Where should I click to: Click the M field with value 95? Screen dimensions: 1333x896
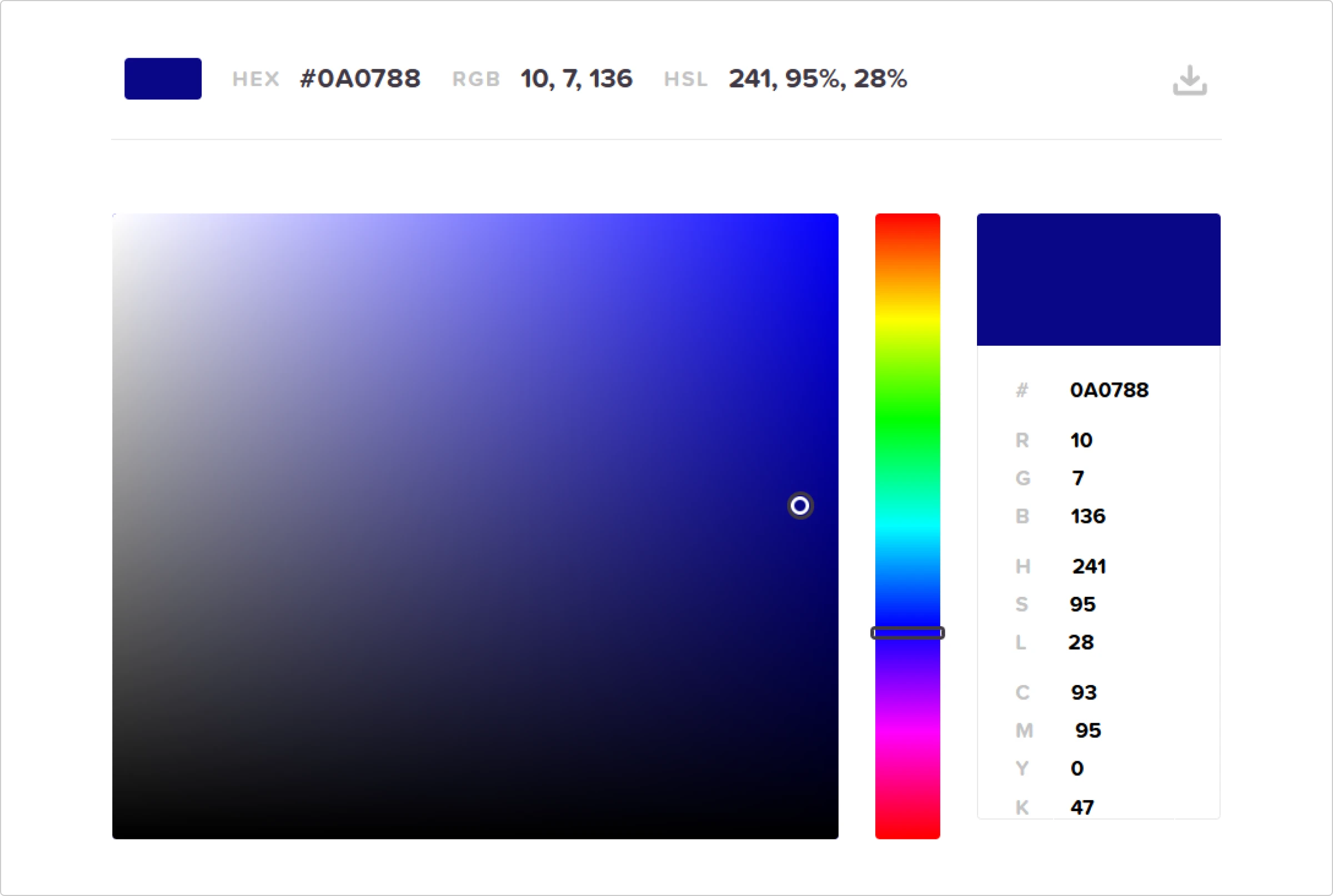click(1088, 730)
